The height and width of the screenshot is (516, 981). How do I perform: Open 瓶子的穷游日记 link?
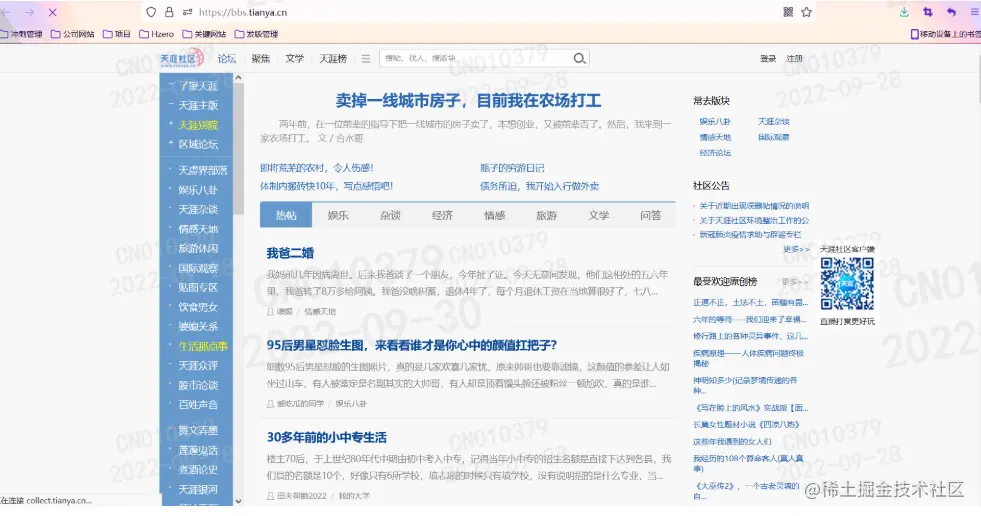[512, 168]
